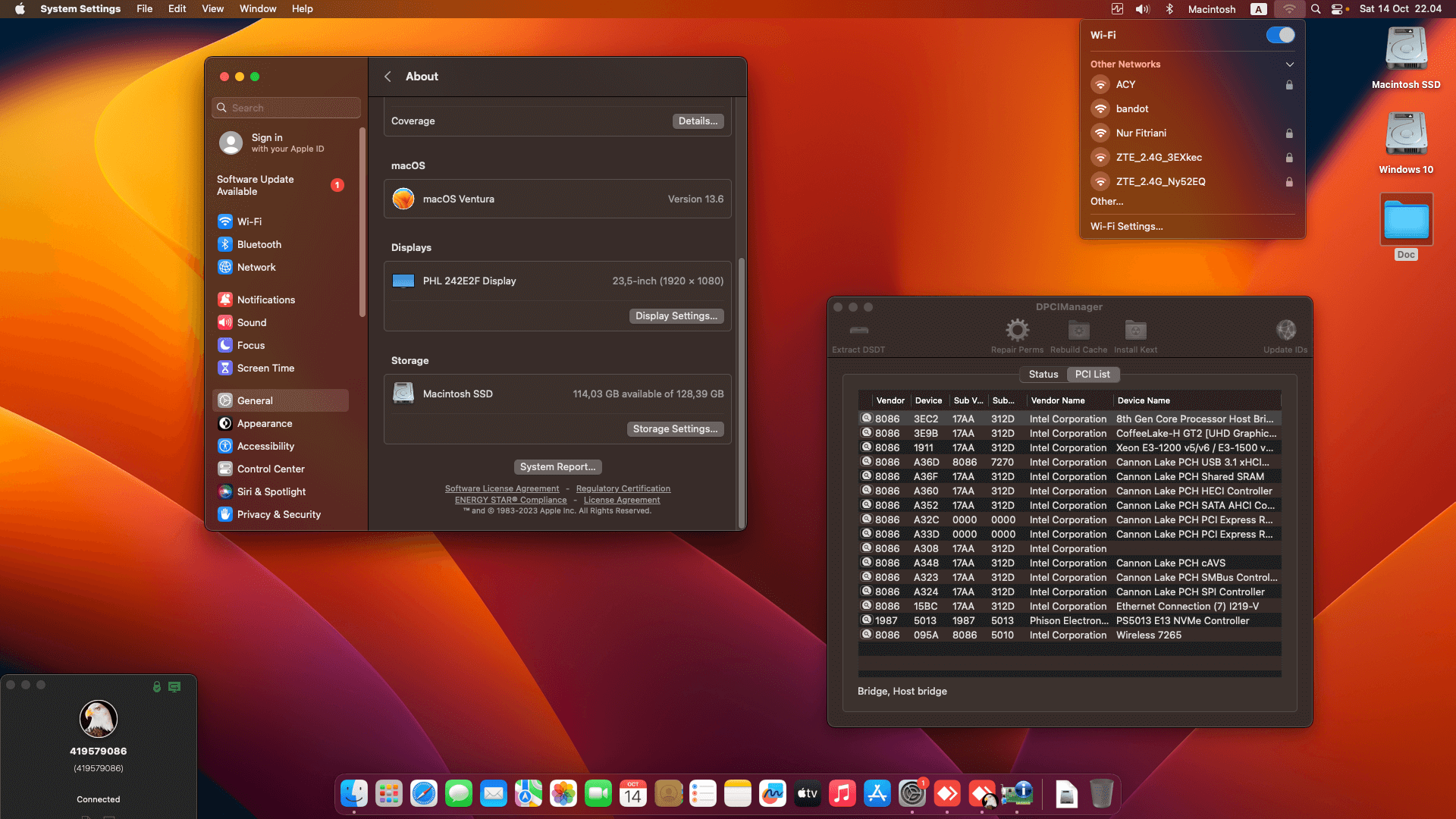Click the Vendor Name column header

click(x=1069, y=400)
